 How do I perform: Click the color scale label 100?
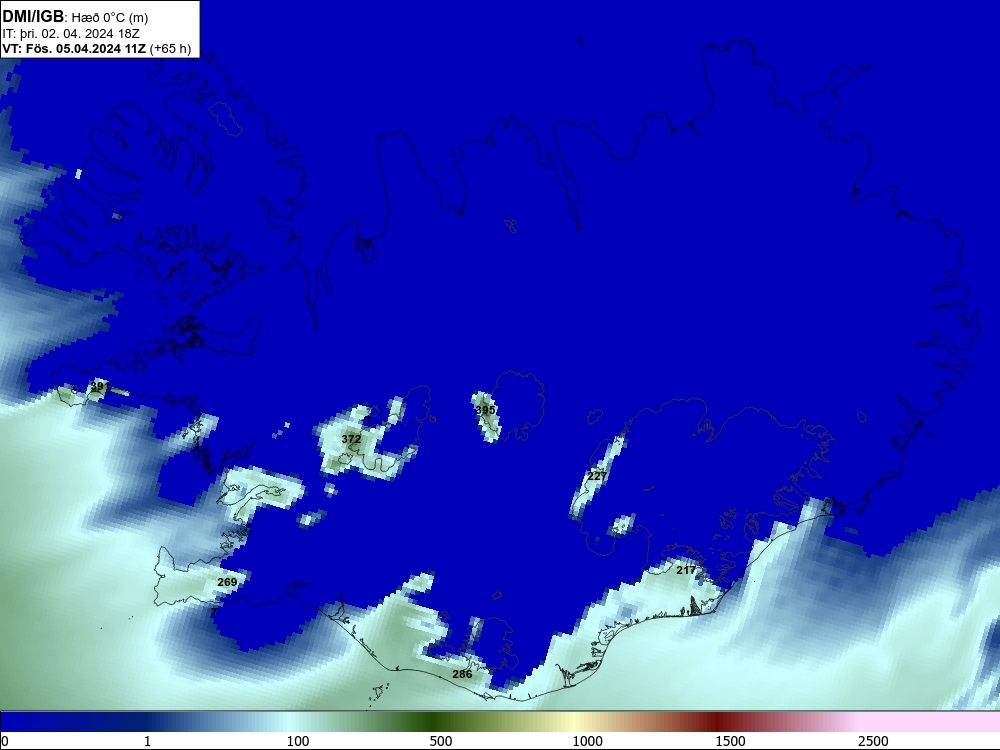[298, 741]
